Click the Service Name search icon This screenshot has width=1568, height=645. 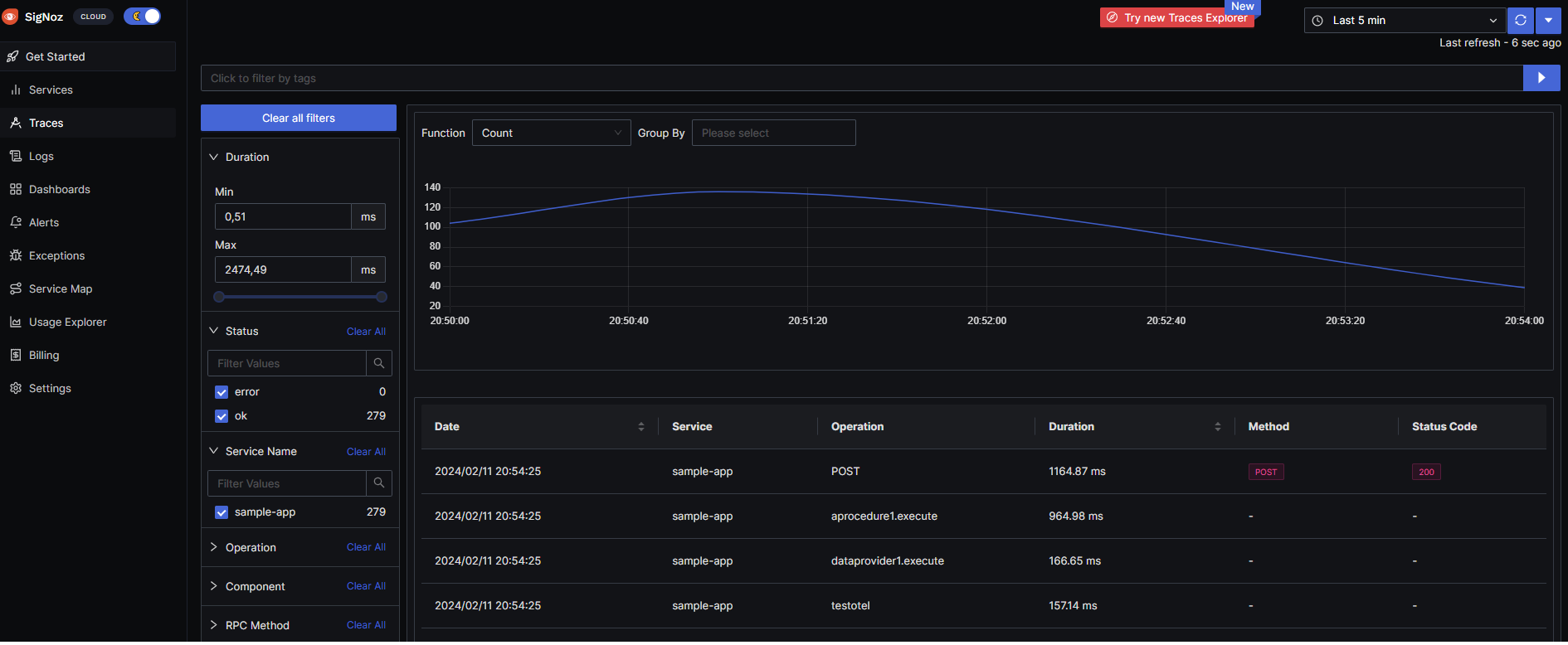[379, 483]
